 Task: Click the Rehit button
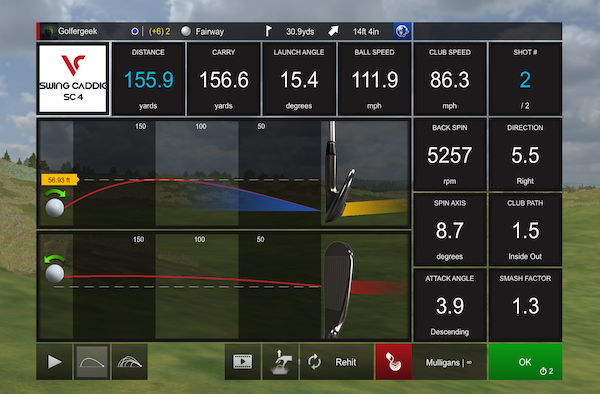[337, 361]
